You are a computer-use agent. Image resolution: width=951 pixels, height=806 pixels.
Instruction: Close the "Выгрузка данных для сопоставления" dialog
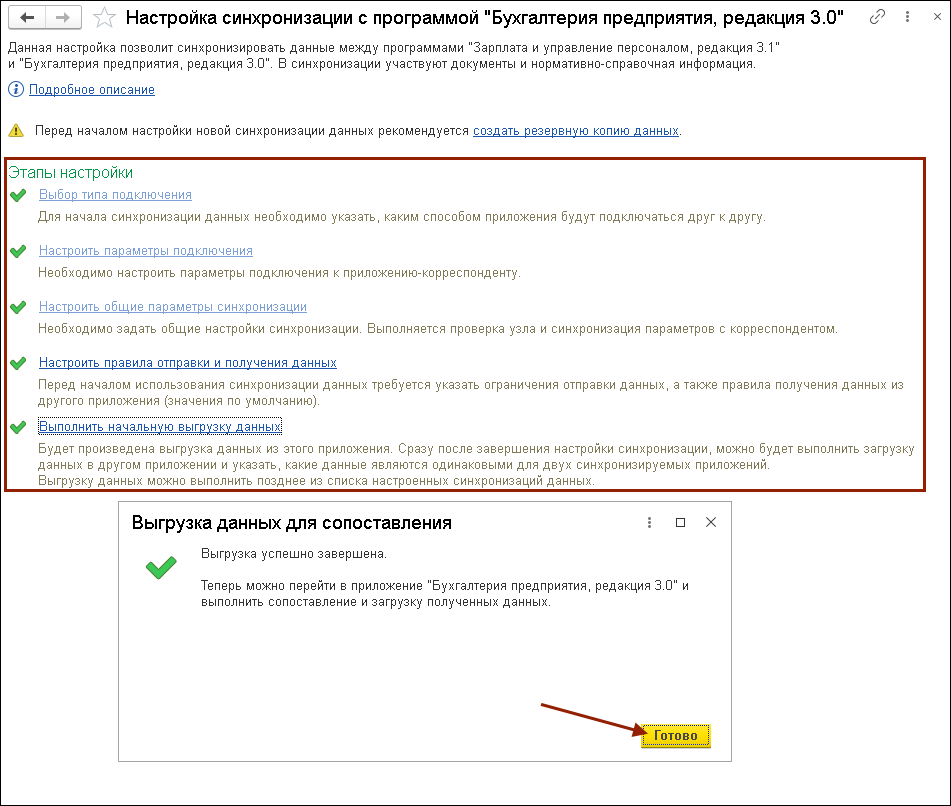click(x=711, y=522)
